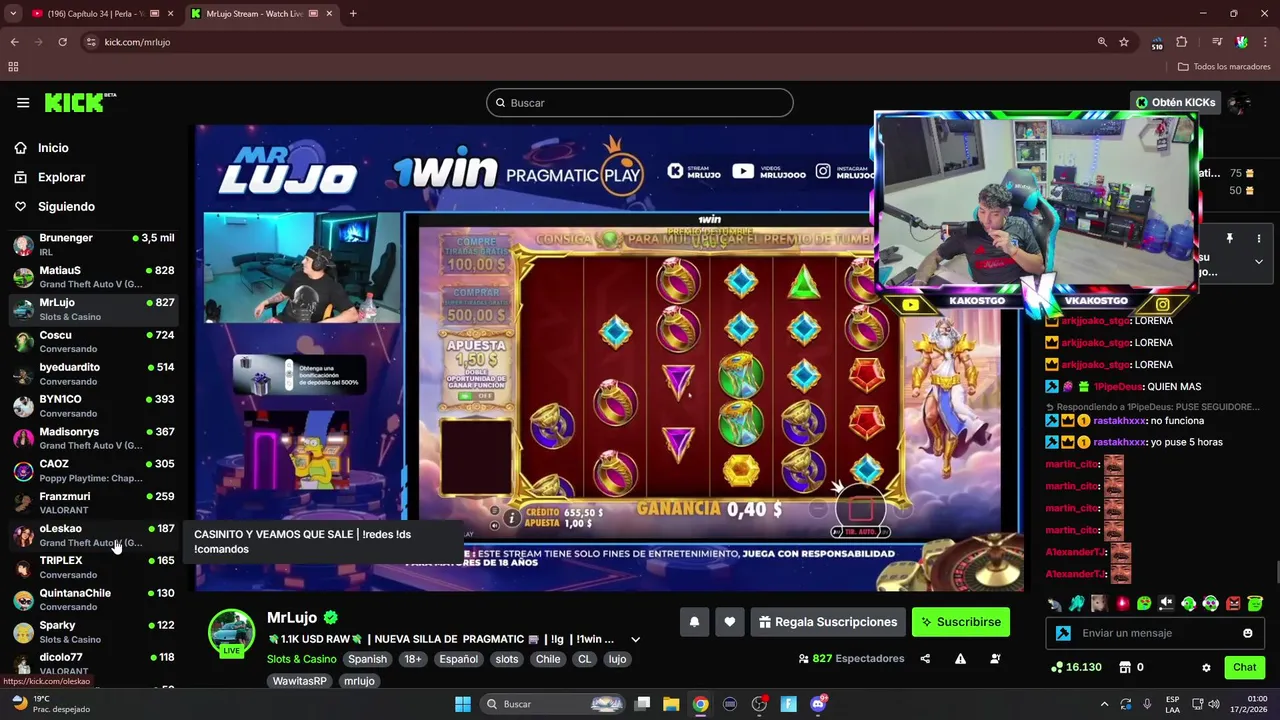This screenshot has width=1280, height=720.
Task: View the 16.130 channel points balance
Action: pos(1076,667)
